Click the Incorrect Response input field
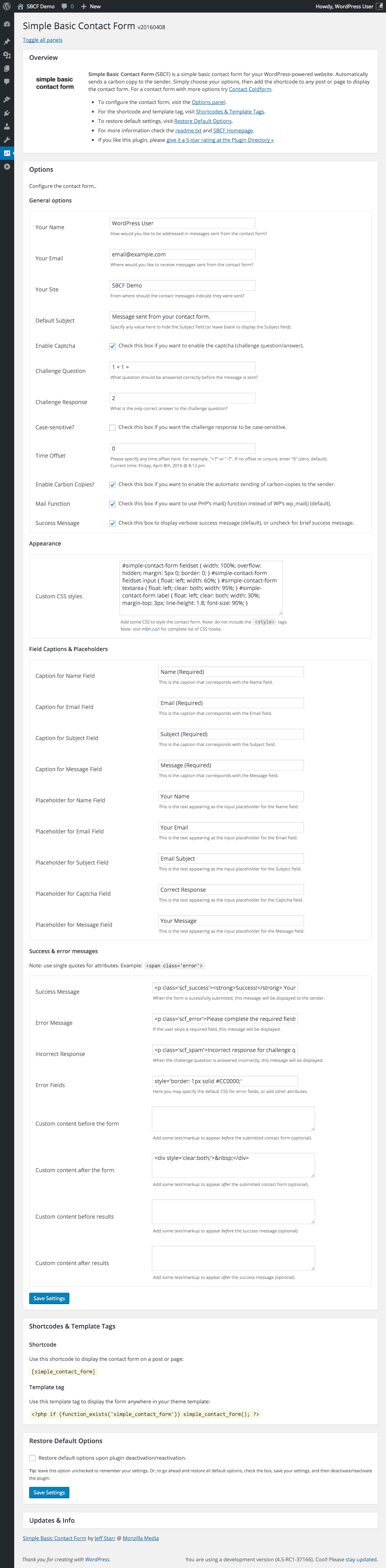386x1568 pixels. point(225,1050)
